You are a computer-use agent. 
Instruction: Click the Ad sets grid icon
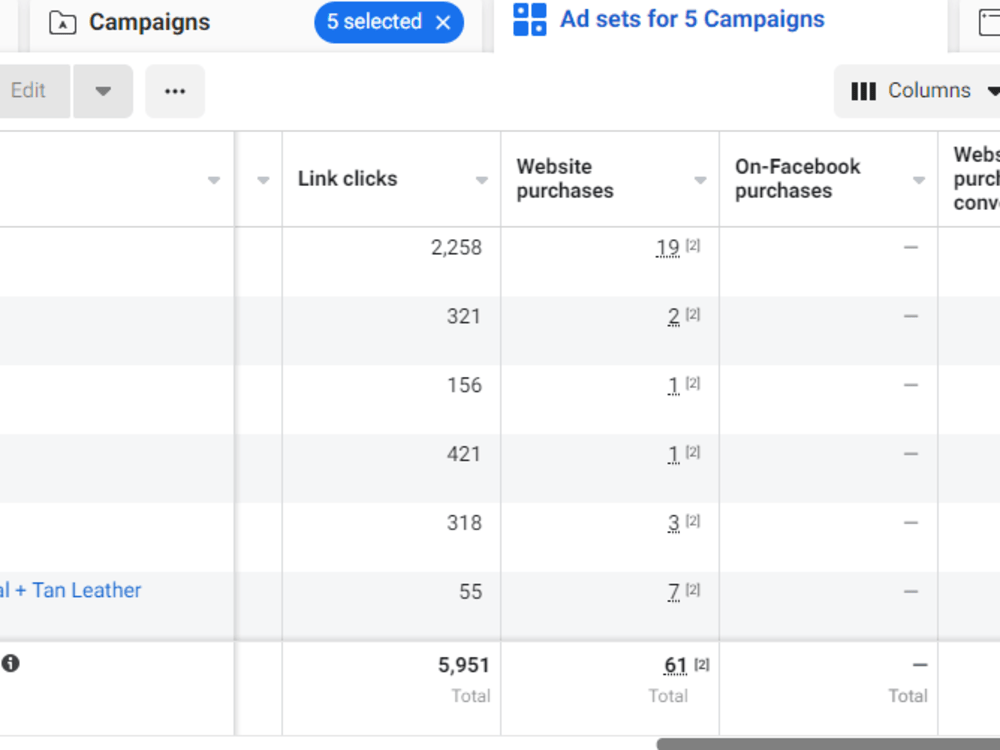pos(529,20)
